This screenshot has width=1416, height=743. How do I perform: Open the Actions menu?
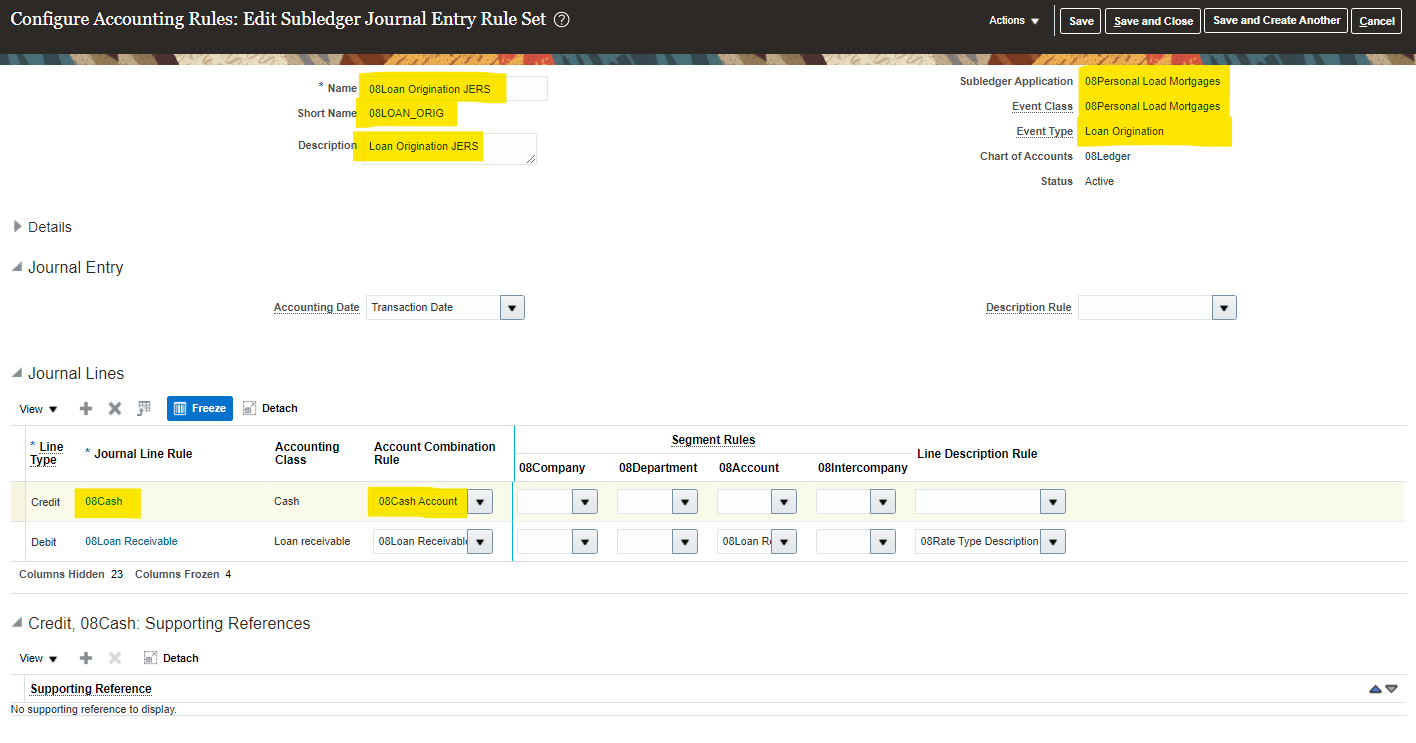point(1014,21)
